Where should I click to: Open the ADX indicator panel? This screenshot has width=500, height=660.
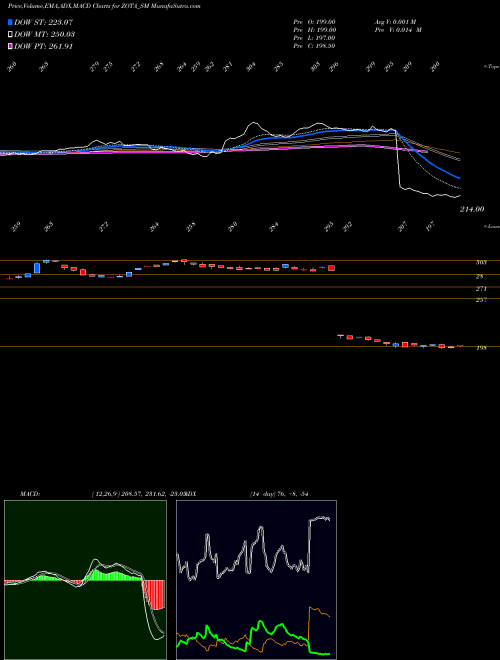pos(256,580)
